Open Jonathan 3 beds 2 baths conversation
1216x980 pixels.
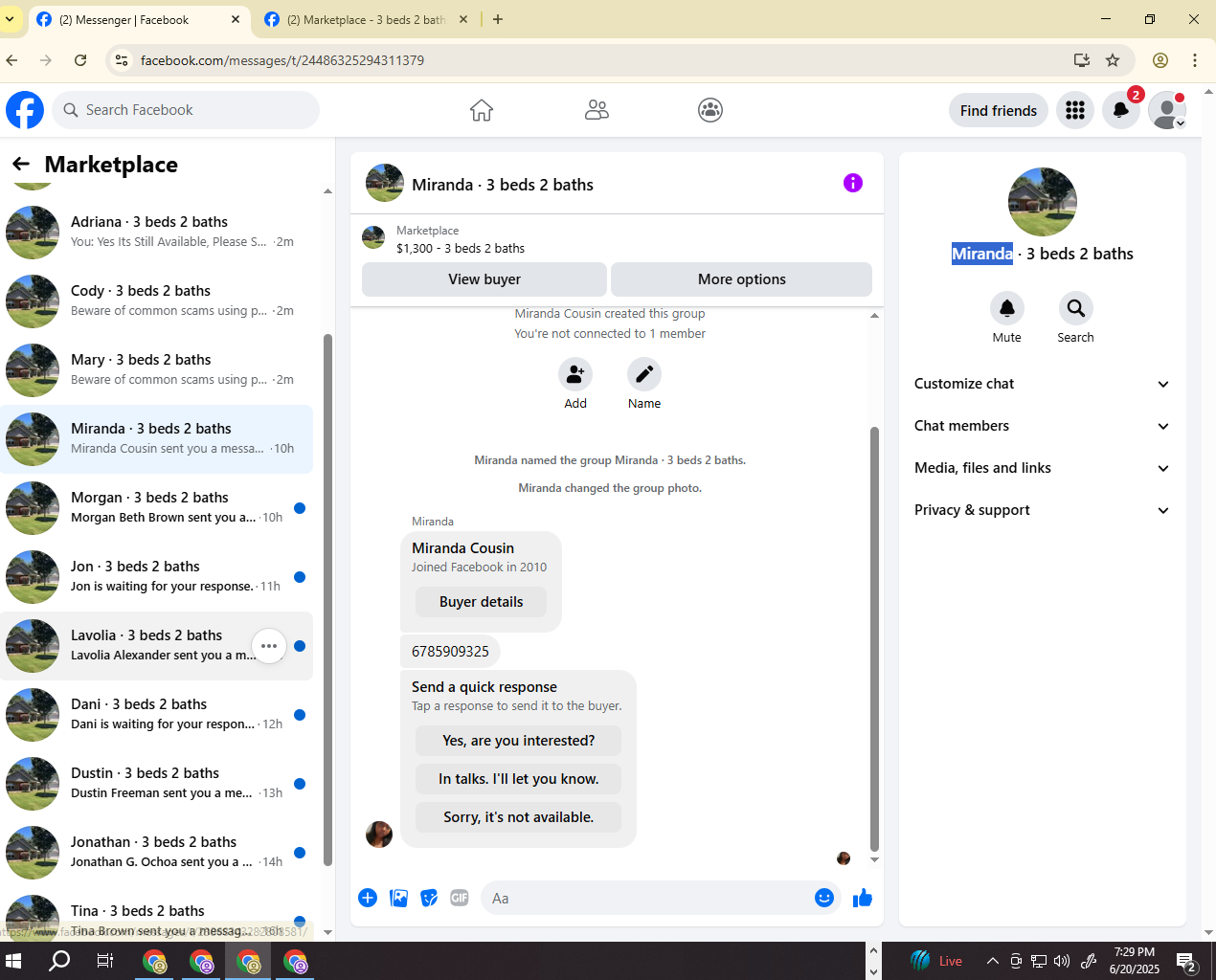tap(157, 853)
